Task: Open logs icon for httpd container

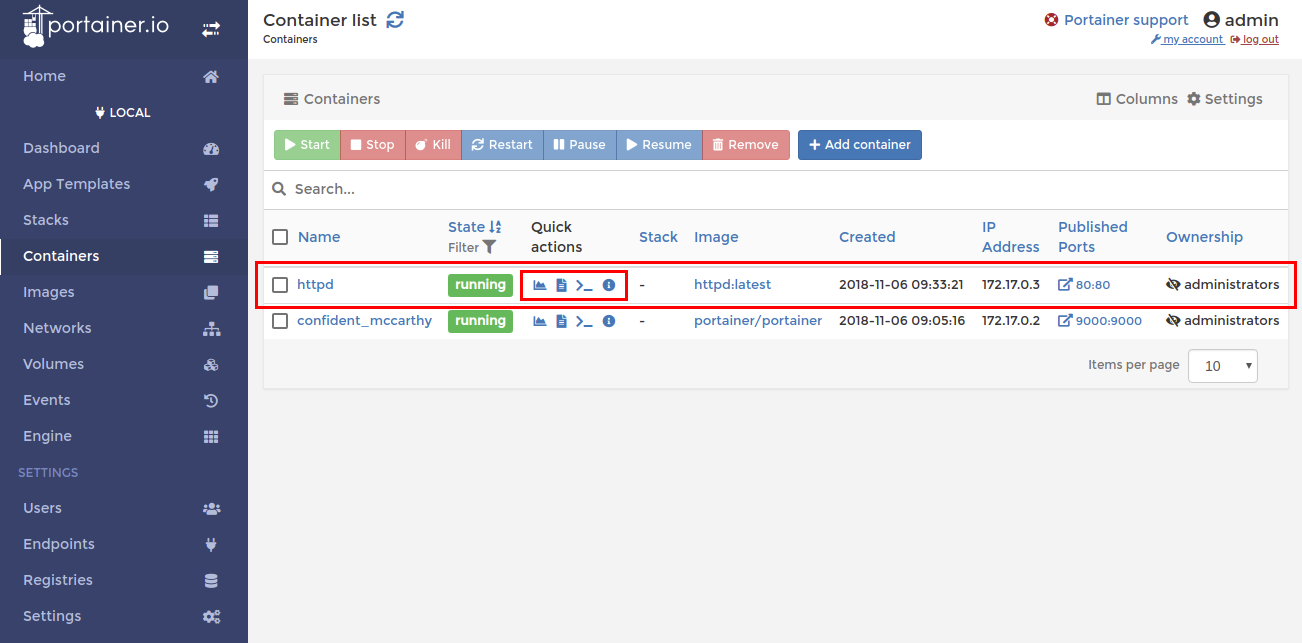Action: coord(561,285)
